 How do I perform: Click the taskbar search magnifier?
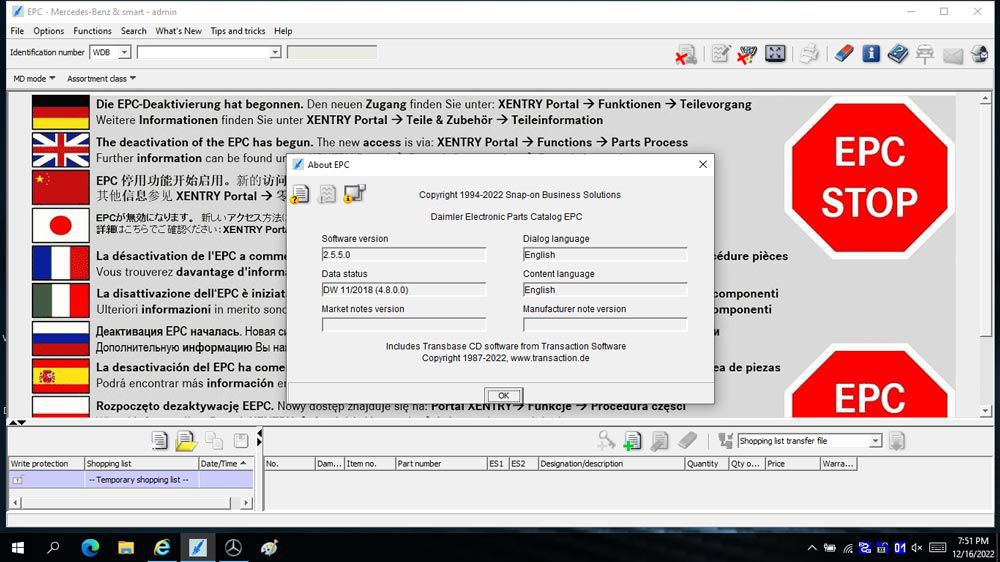tap(54, 547)
